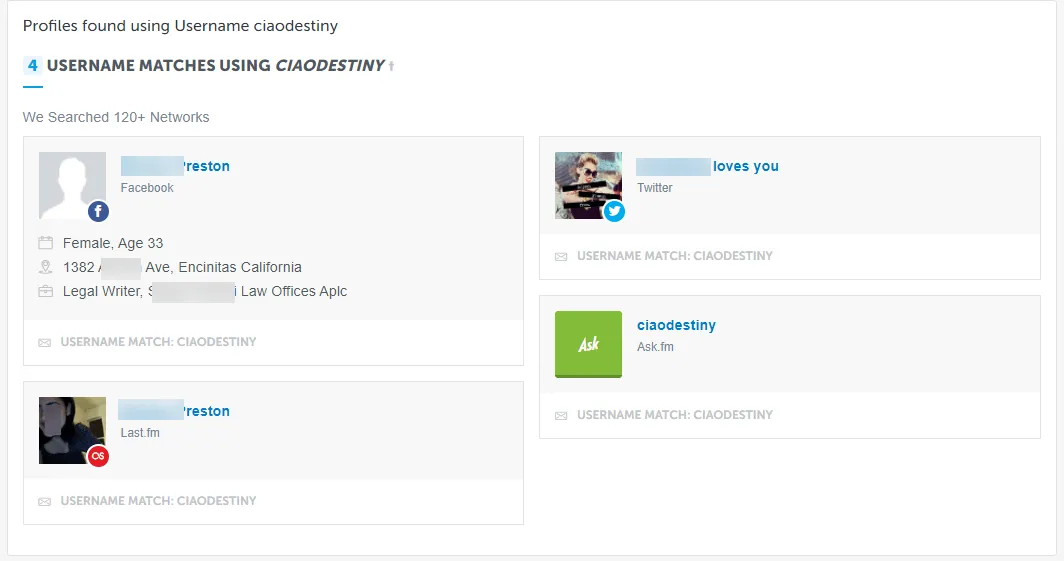
Task: Click the green Ask.fm logo tile
Action: pyautogui.click(x=588, y=344)
